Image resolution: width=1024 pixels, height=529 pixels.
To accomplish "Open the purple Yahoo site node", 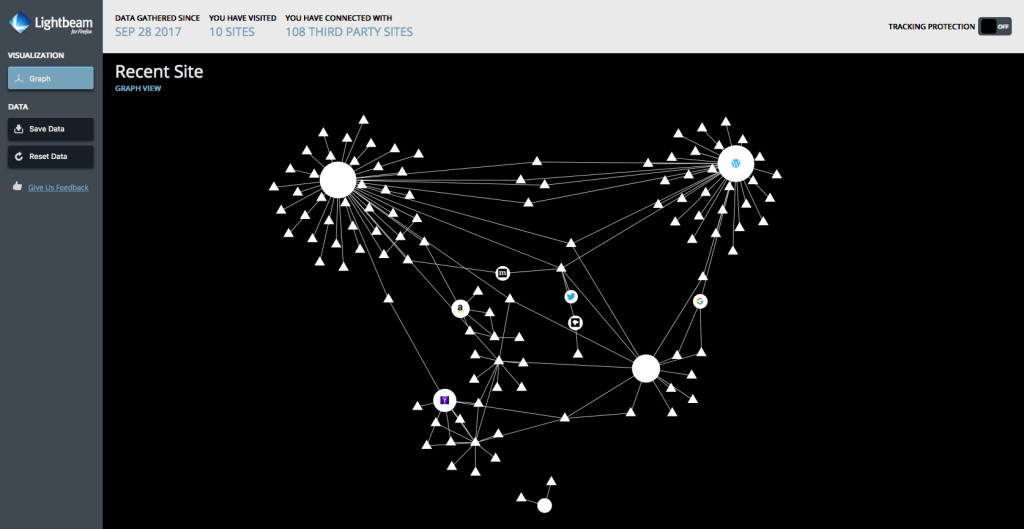I will tap(444, 400).
